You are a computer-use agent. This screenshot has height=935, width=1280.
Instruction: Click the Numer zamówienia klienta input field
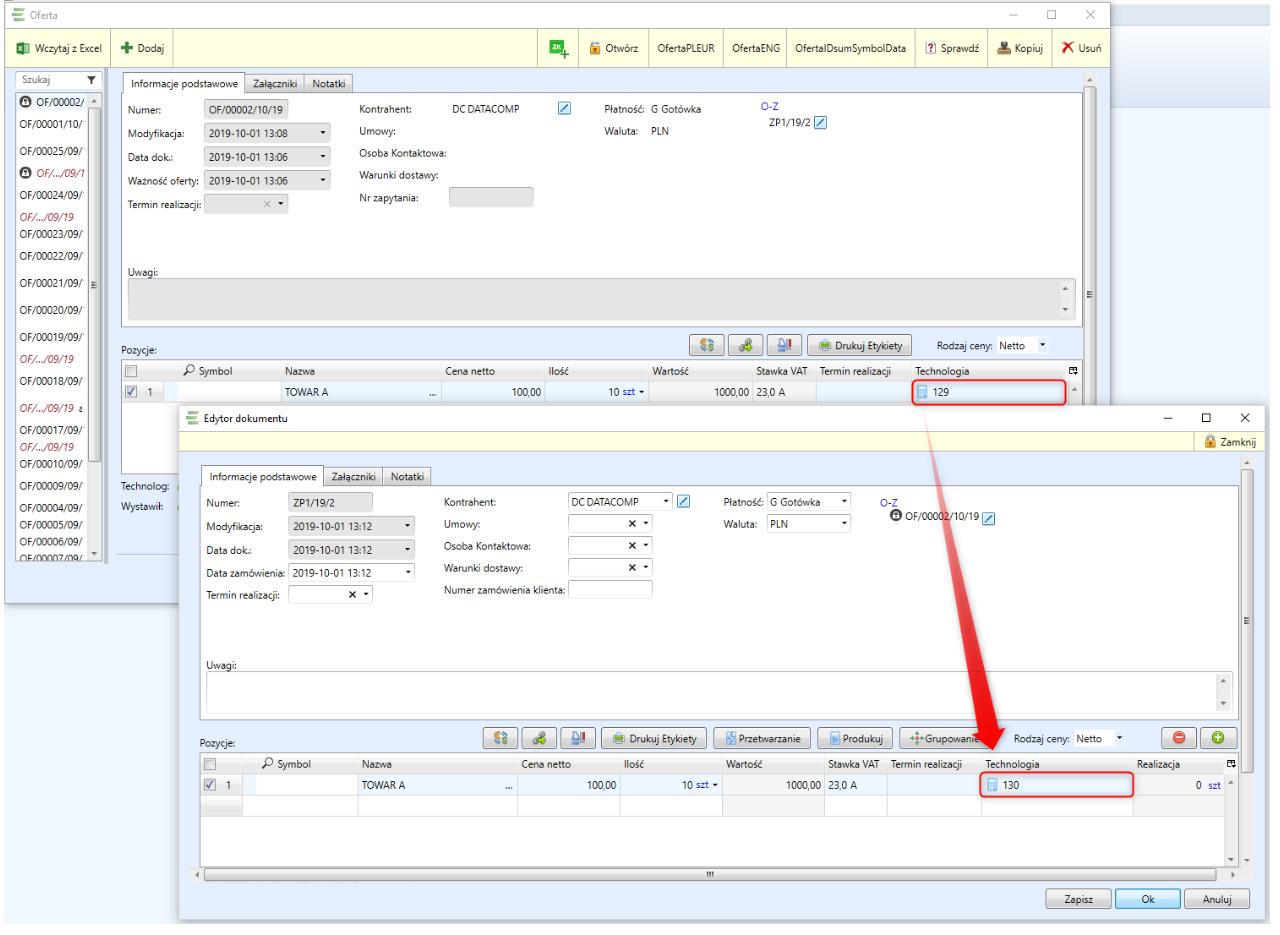pos(610,590)
